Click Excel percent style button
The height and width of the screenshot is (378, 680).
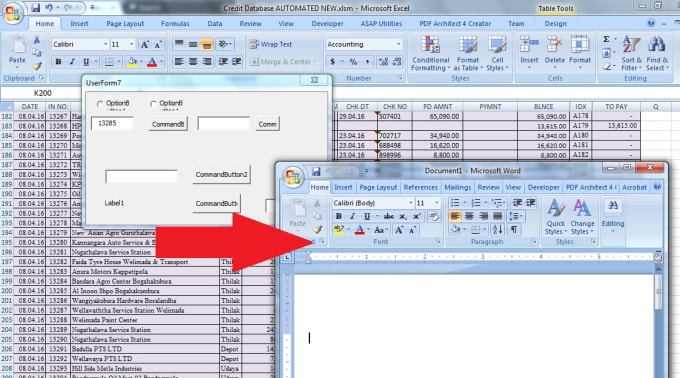click(353, 62)
